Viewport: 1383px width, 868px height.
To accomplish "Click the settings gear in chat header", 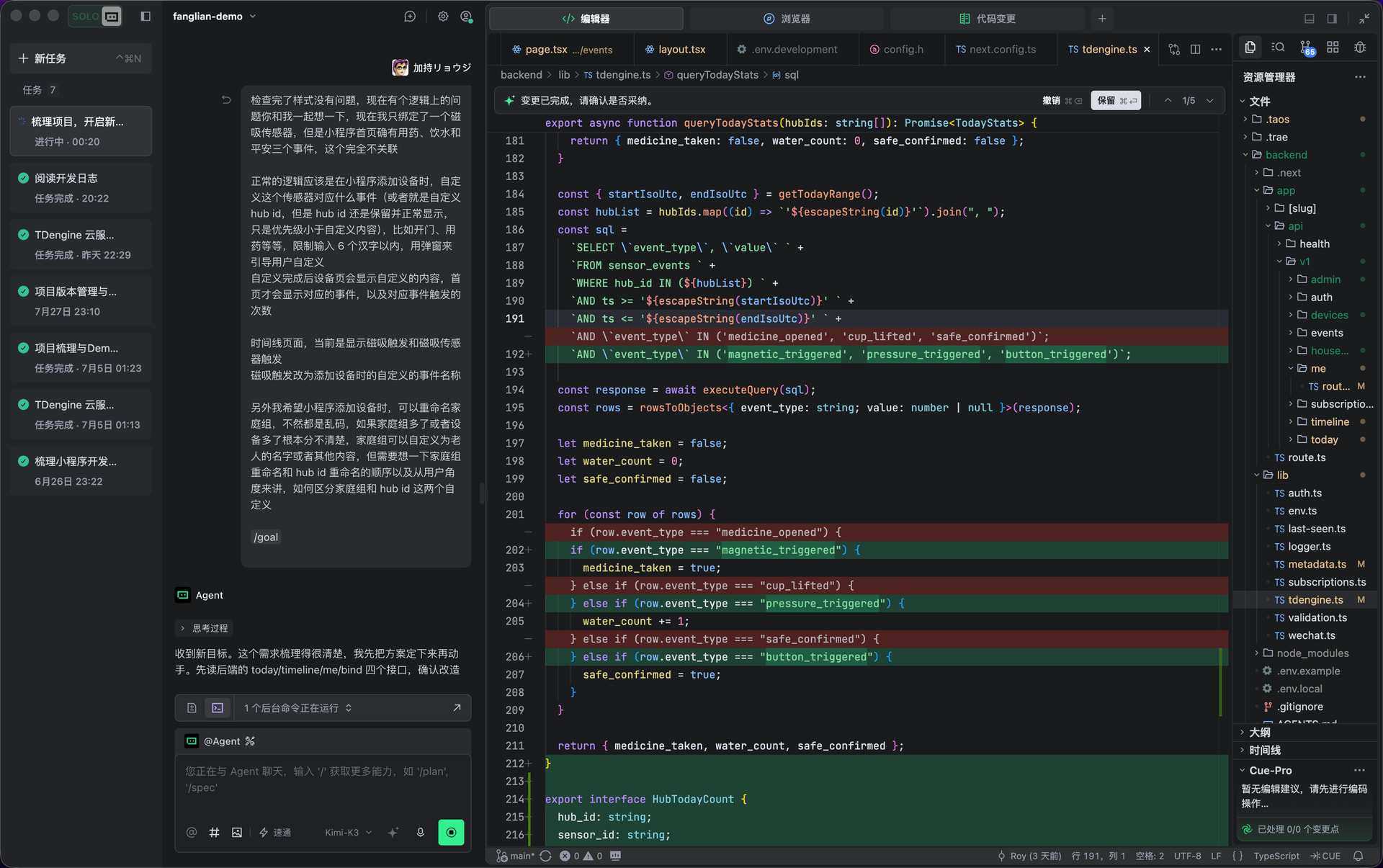I will point(443,16).
